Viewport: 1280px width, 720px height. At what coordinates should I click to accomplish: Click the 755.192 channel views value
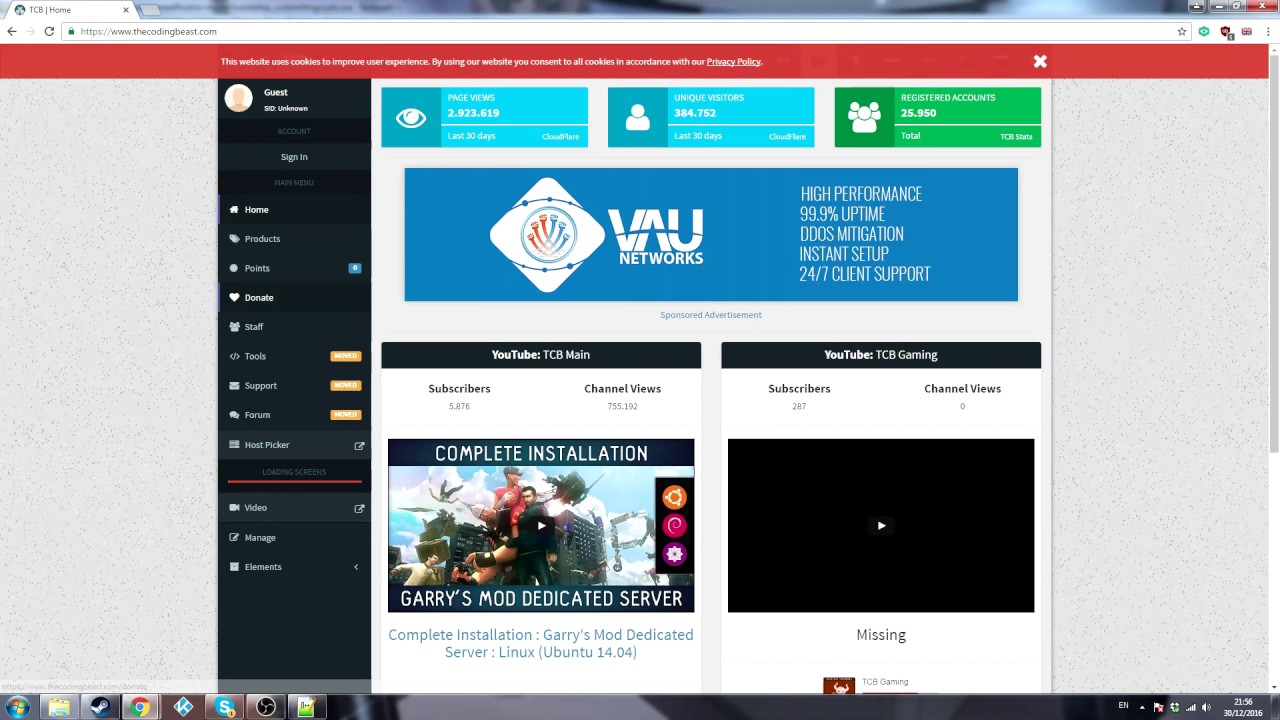[x=622, y=407]
